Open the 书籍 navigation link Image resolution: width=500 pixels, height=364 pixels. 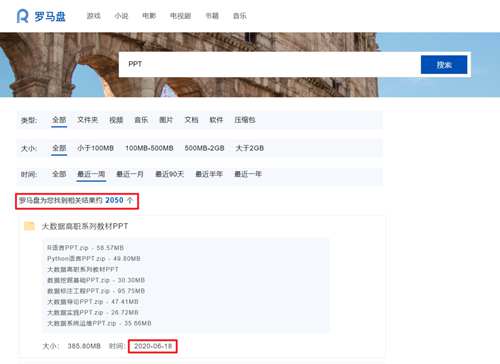(212, 16)
